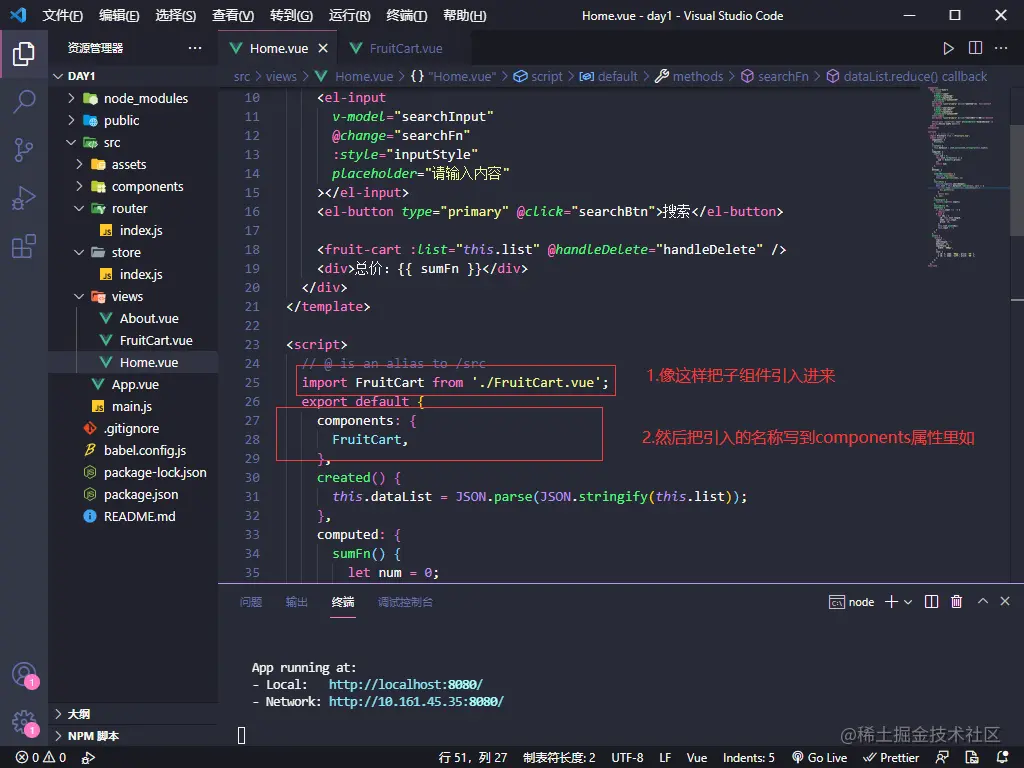Click the notifications bell icon
The height and width of the screenshot is (768, 1024).
click(1002, 758)
